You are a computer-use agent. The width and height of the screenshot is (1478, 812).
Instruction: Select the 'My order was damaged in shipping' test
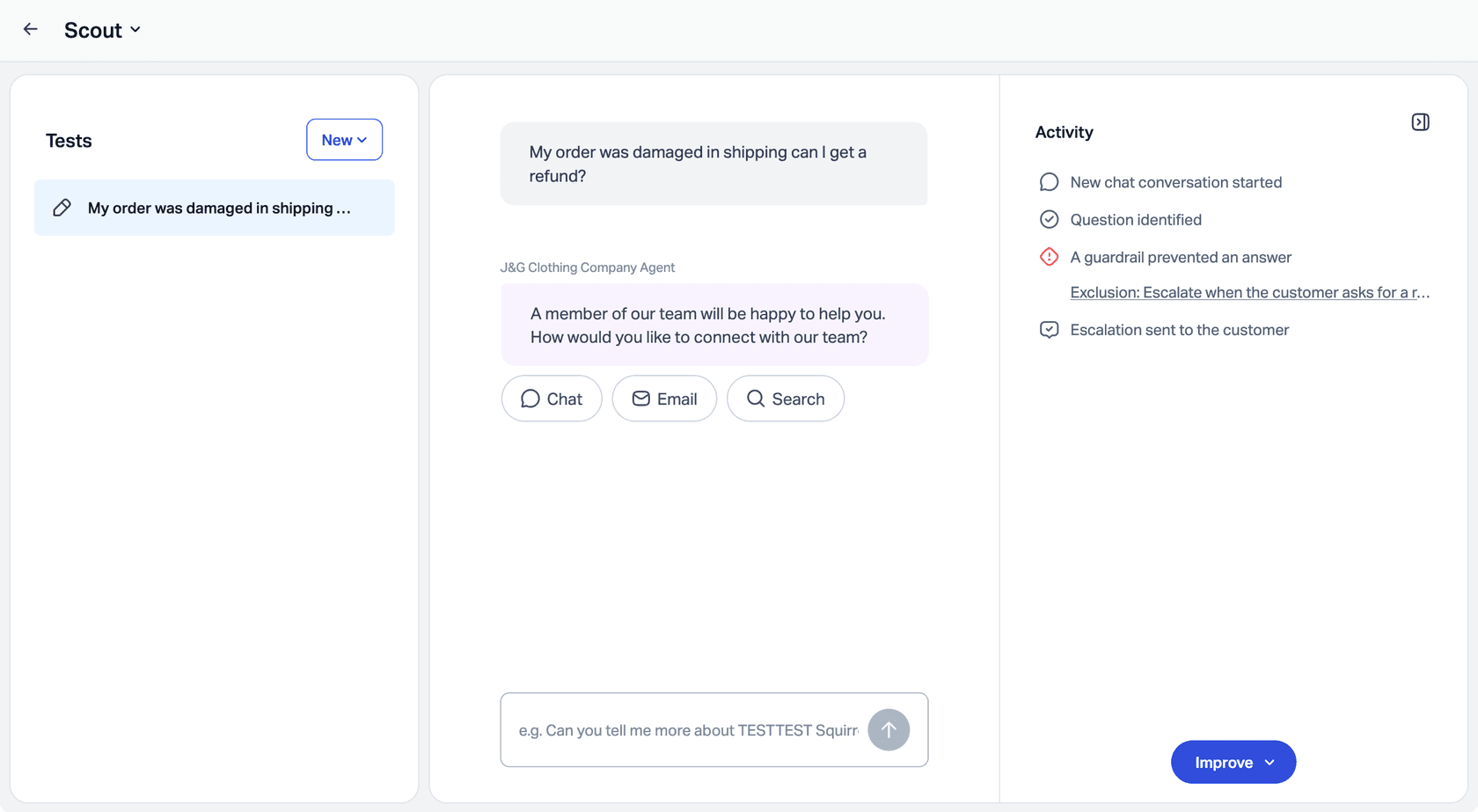[x=215, y=208]
